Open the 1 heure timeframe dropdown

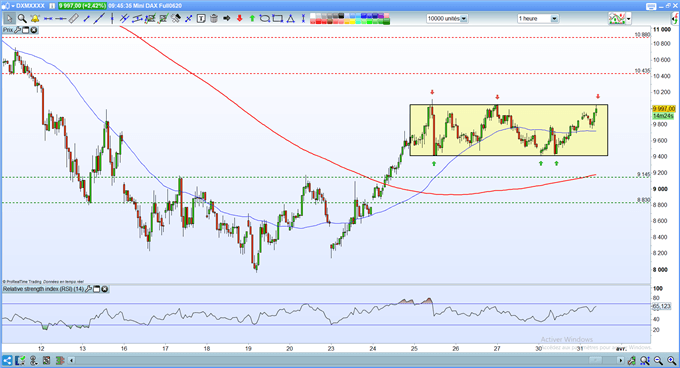pos(554,19)
